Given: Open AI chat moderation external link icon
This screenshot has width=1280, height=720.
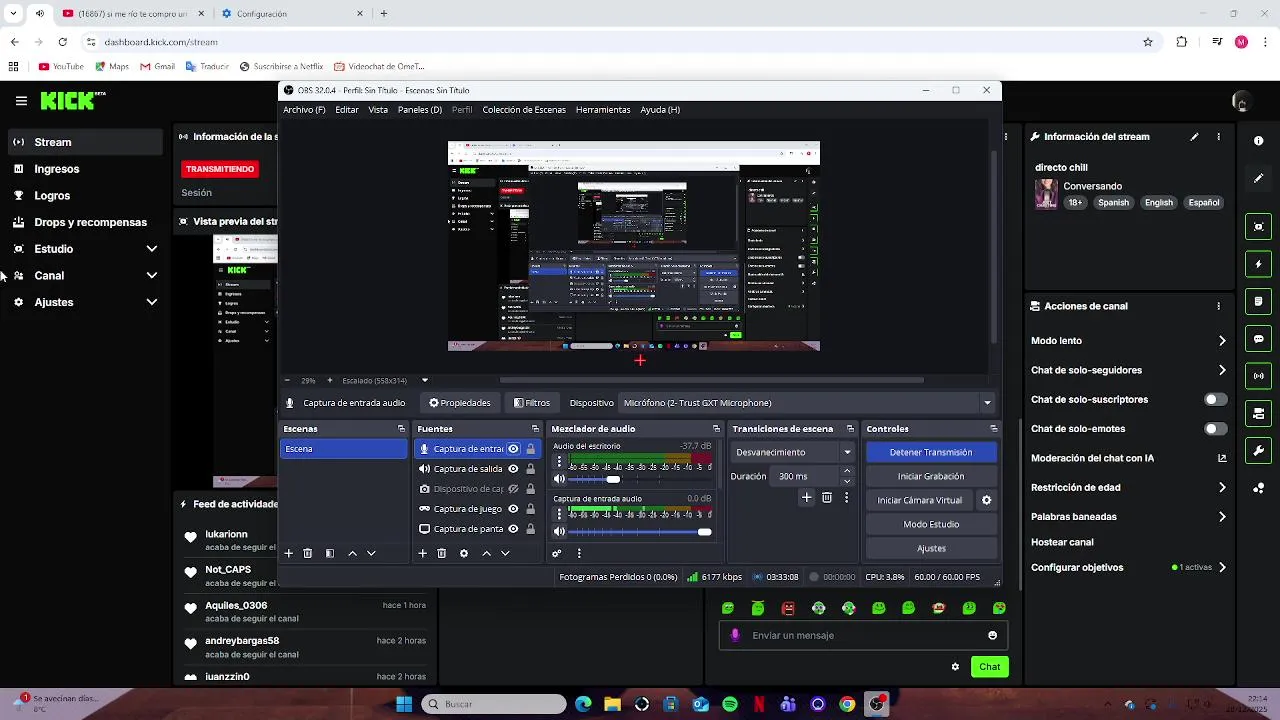Looking at the screenshot, I should pyautogui.click(x=1222, y=458).
